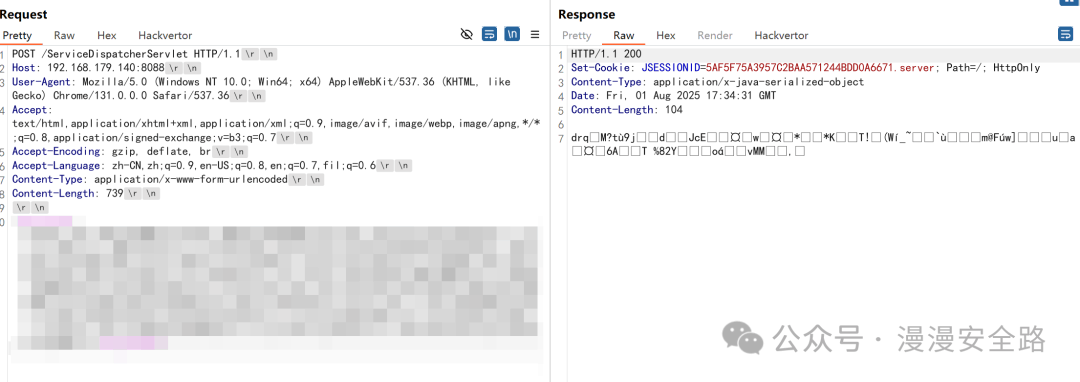1080x382 pixels.
Task: Click the response Date header line
Action: point(674,96)
